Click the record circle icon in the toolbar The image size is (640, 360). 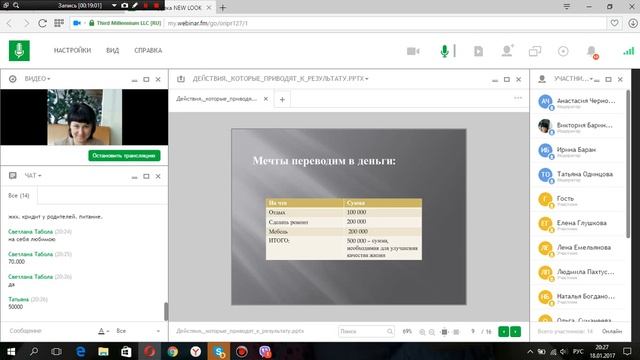[x=563, y=51]
